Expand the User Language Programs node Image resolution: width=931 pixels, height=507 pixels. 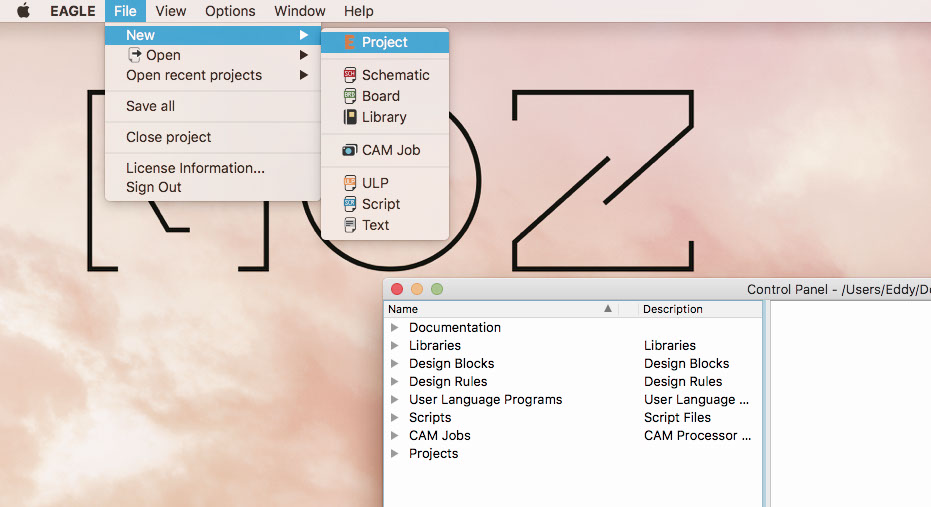click(x=394, y=400)
